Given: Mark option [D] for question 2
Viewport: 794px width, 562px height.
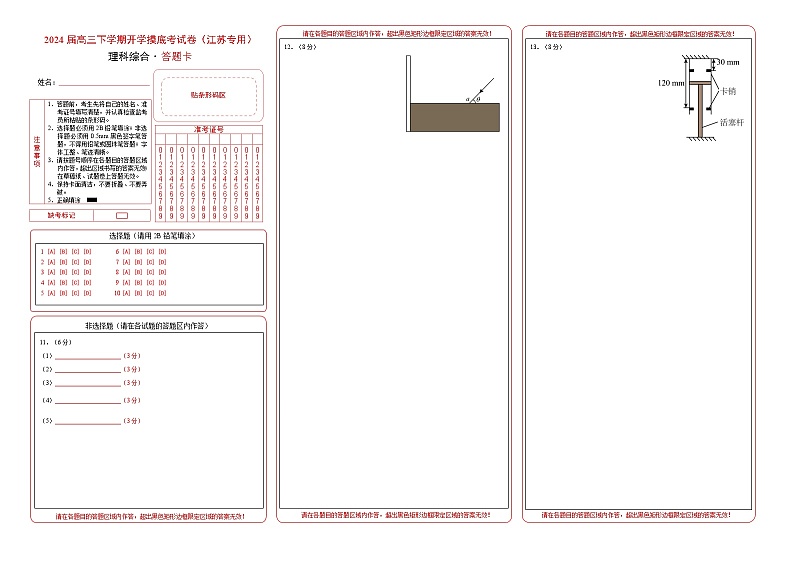Looking at the screenshot, I should click(88, 262).
